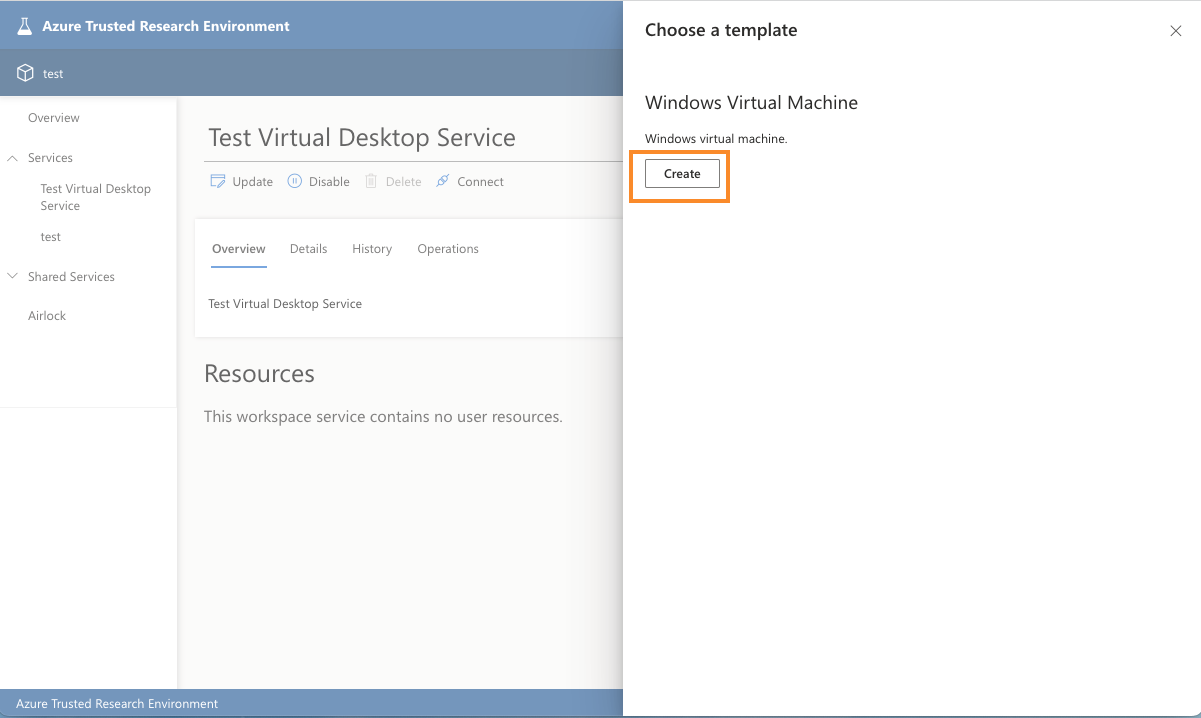The width and height of the screenshot is (1201, 718).
Task: Switch to the Details tab
Action: click(x=308, y=248)
